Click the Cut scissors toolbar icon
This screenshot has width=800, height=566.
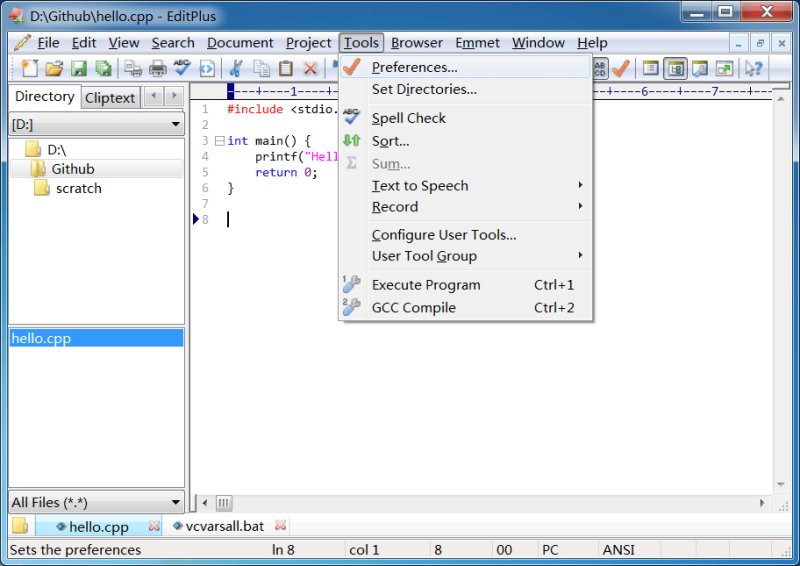[x=236, y=68]
